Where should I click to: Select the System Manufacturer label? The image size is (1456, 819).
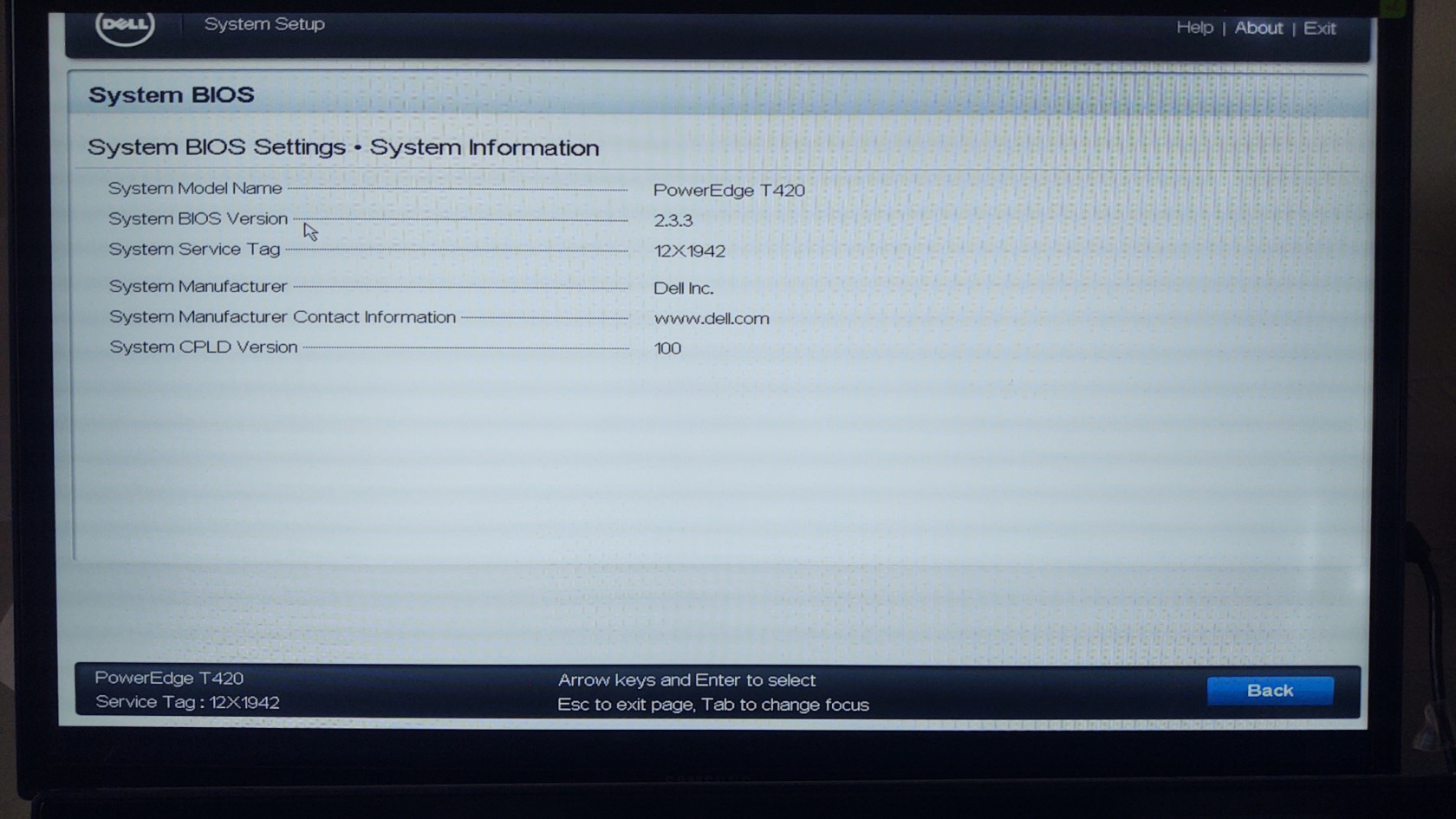pyautogui.click(x=198, y=286)
